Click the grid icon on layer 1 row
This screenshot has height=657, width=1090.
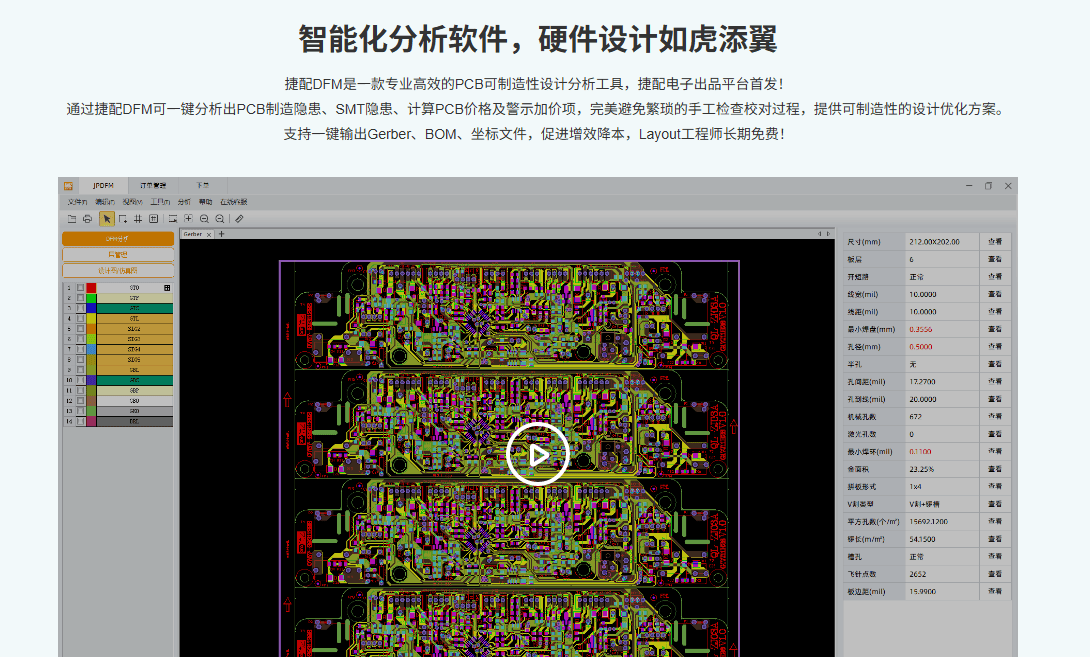point(167,288)
